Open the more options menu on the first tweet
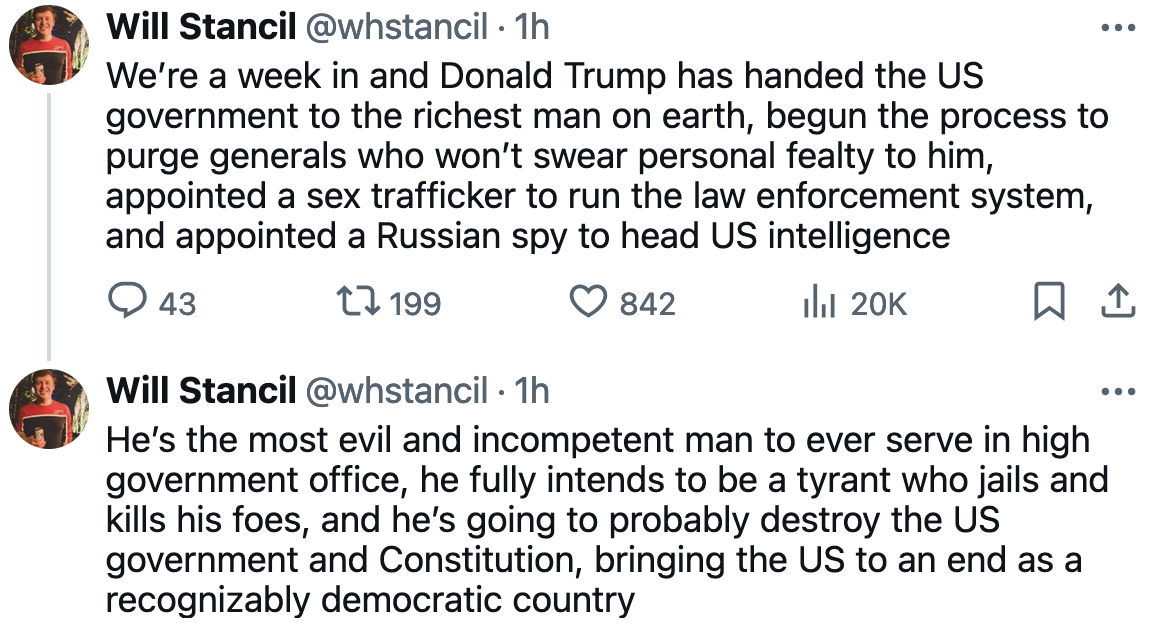 (x=1117, y=28)
